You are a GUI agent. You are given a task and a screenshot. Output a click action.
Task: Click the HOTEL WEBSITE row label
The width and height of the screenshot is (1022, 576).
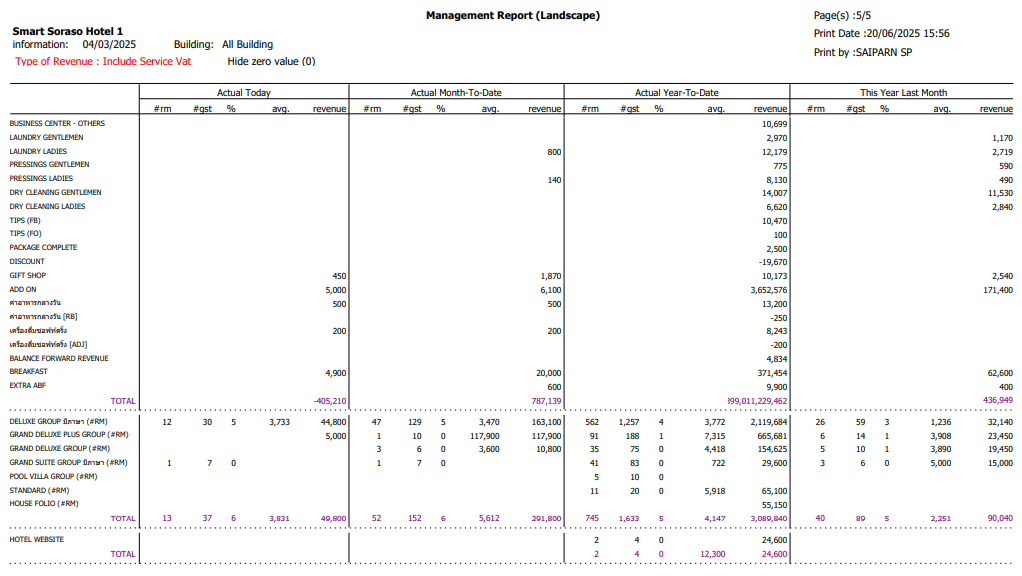pos(36,539)
